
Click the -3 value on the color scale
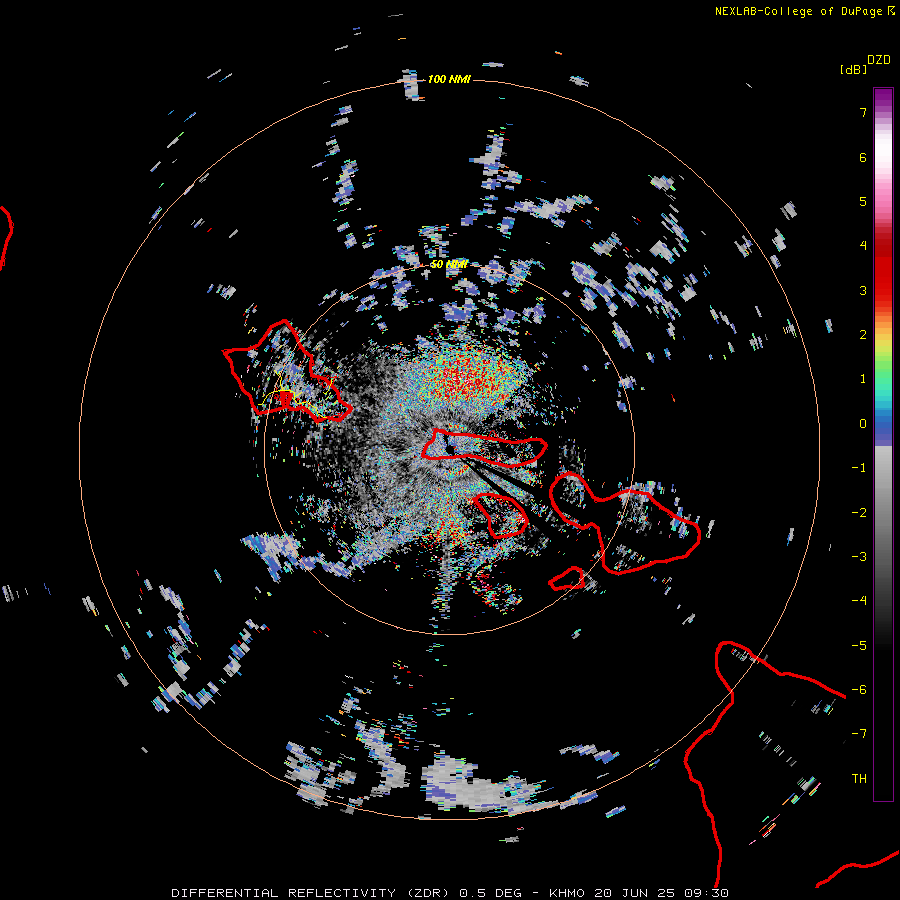coord(859,557)
